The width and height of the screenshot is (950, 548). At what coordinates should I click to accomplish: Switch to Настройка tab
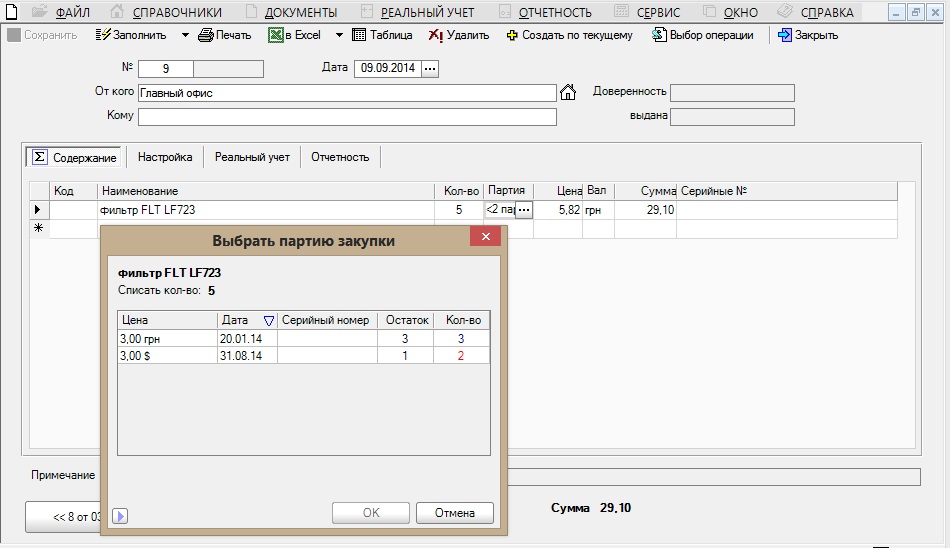pyautogui.click(x=165, y=157)
